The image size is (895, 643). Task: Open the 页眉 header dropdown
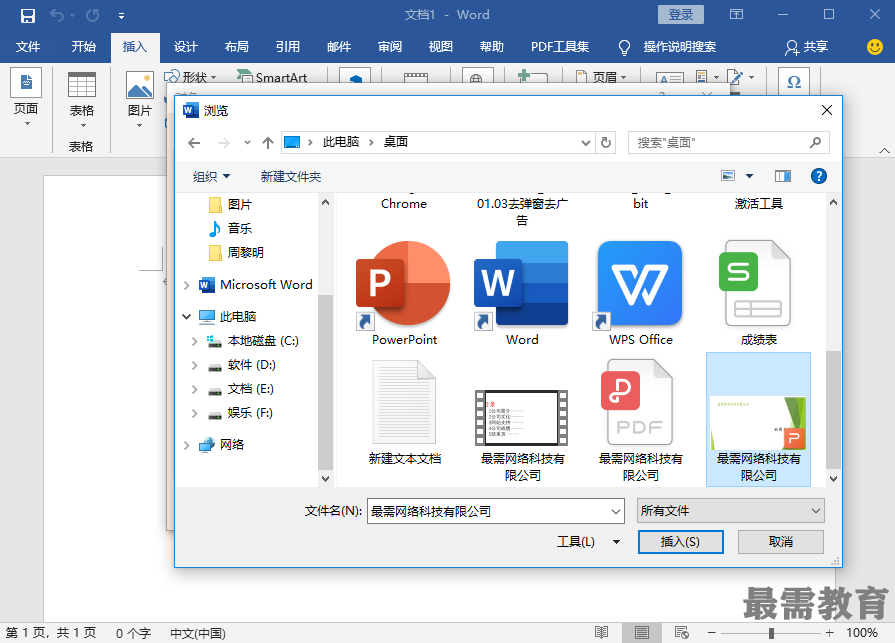tap(602, 77)
